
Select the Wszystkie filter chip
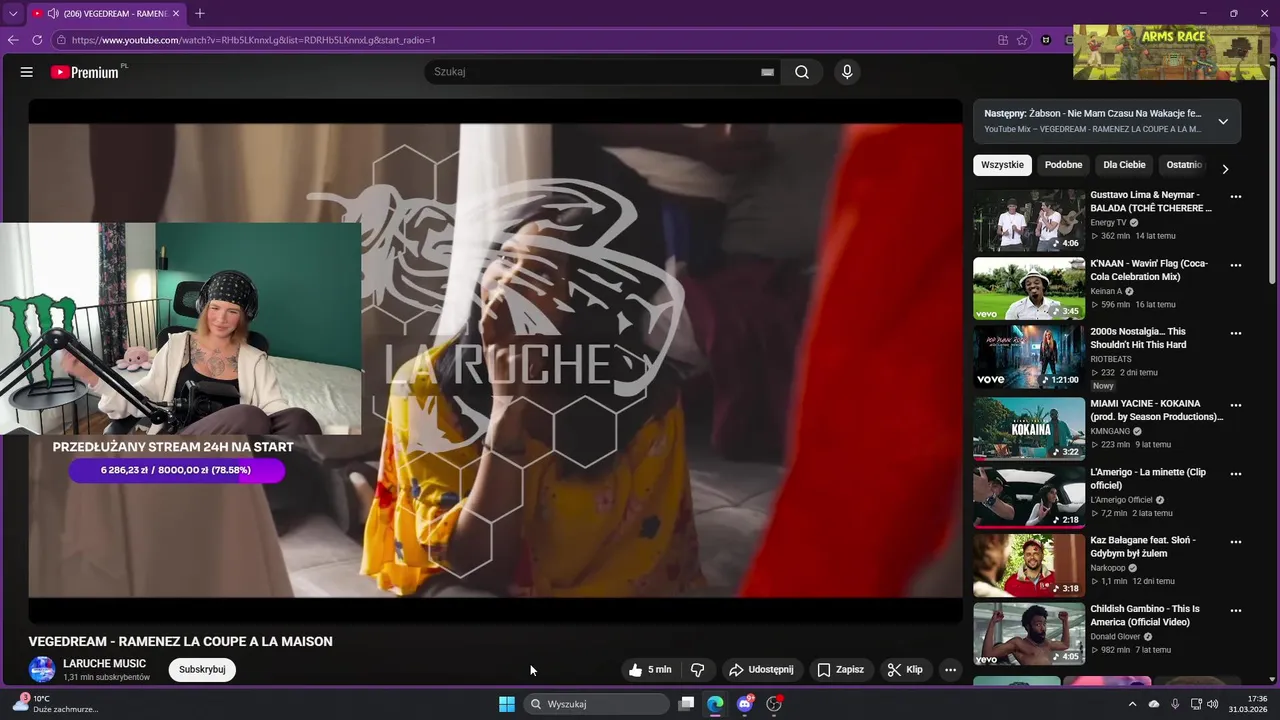click(1002, 165)
